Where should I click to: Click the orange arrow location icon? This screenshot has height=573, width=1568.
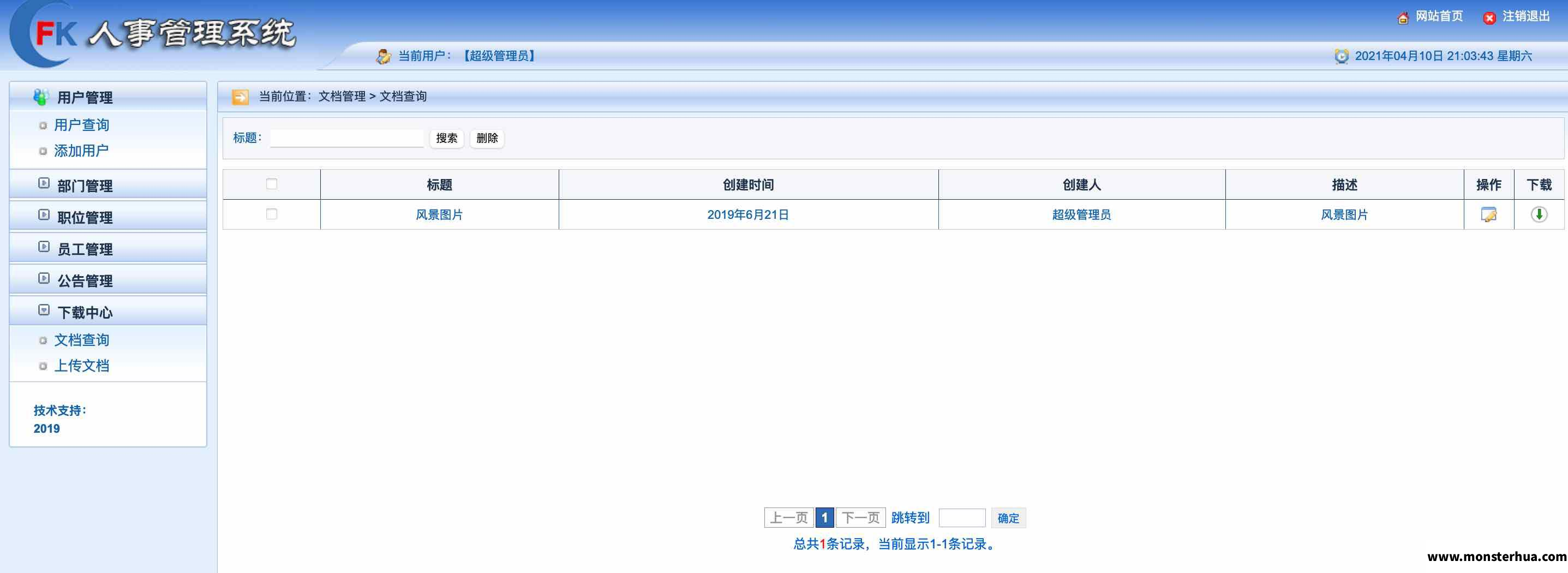tap(241, 97)
